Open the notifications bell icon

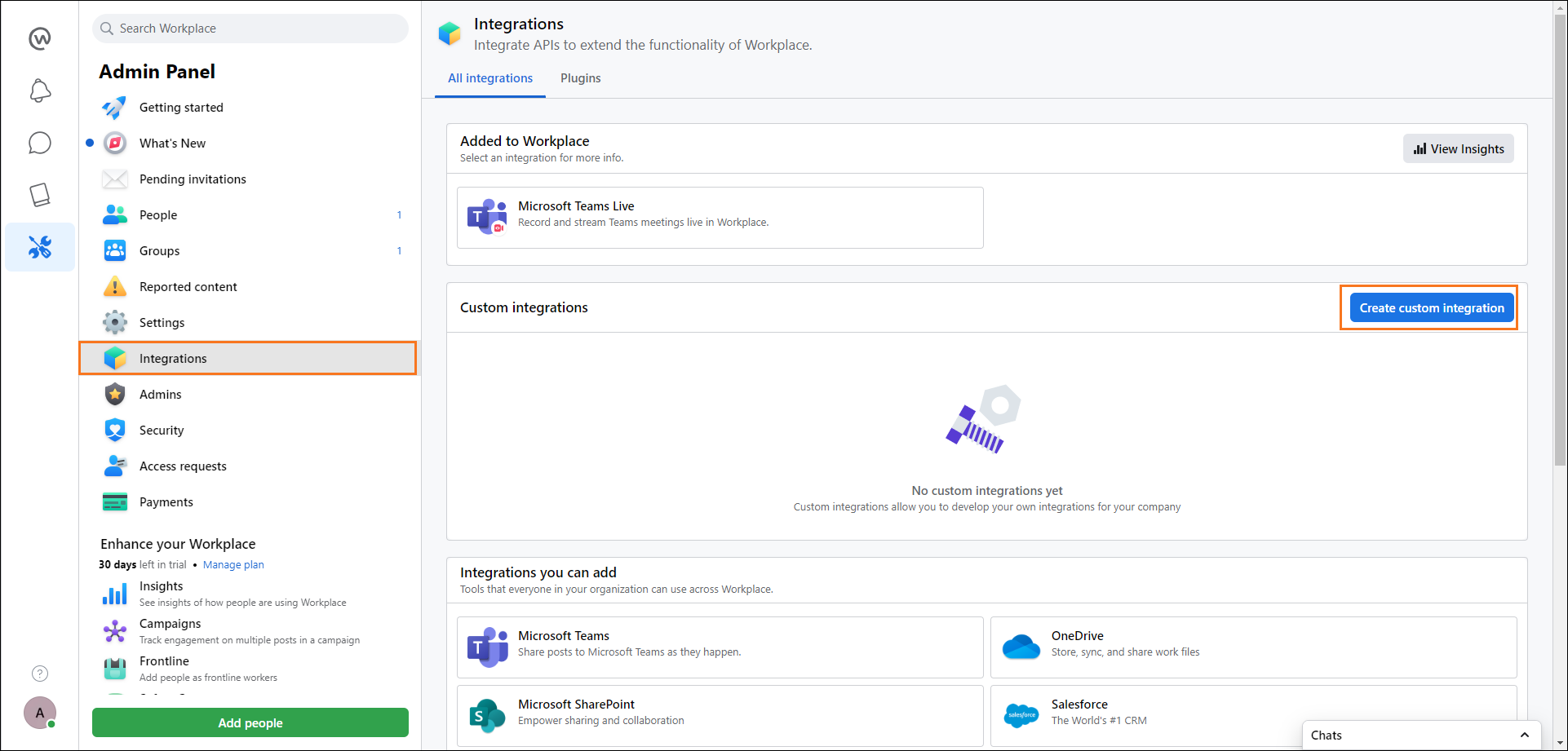[x=40, y=91]
